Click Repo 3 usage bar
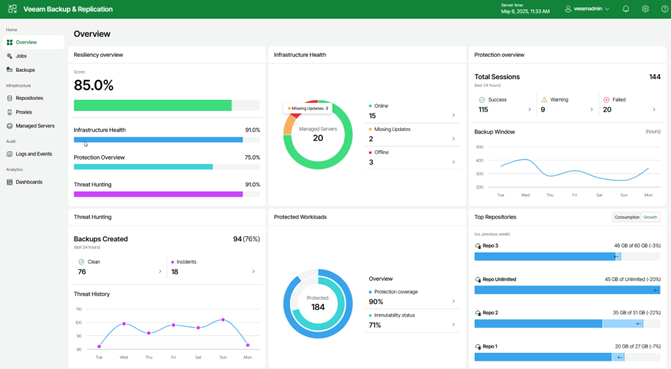This screenshot has height=369, width=671. (x=567, y=256)
